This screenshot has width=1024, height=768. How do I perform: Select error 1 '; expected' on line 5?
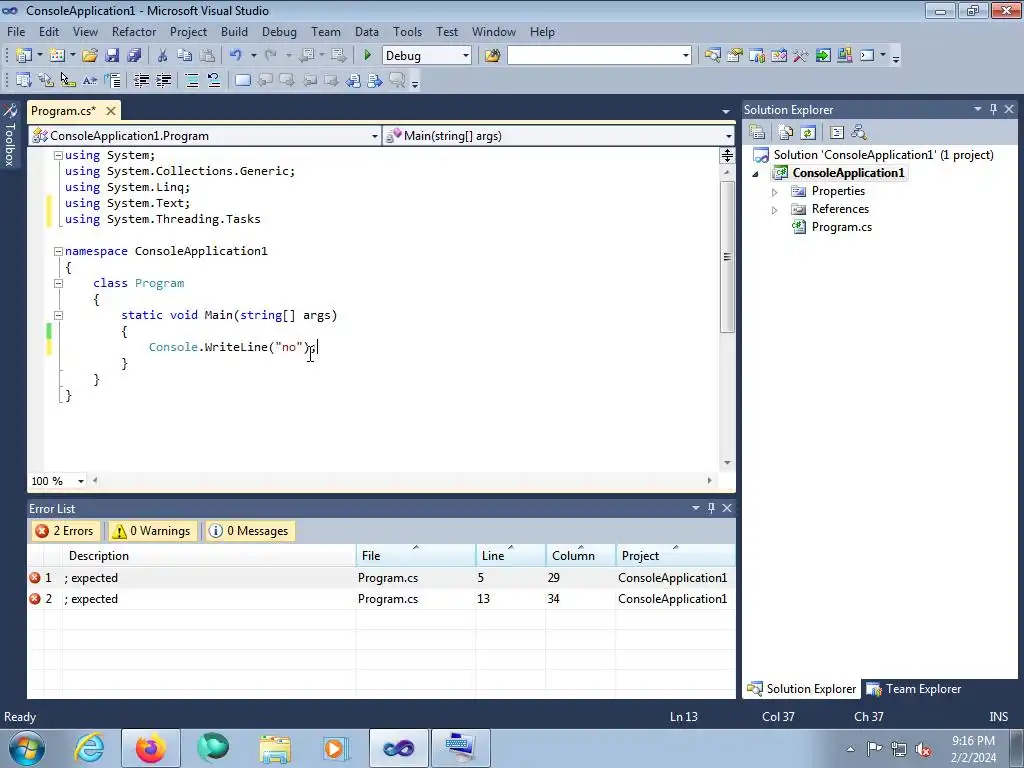tap(381, 578)
